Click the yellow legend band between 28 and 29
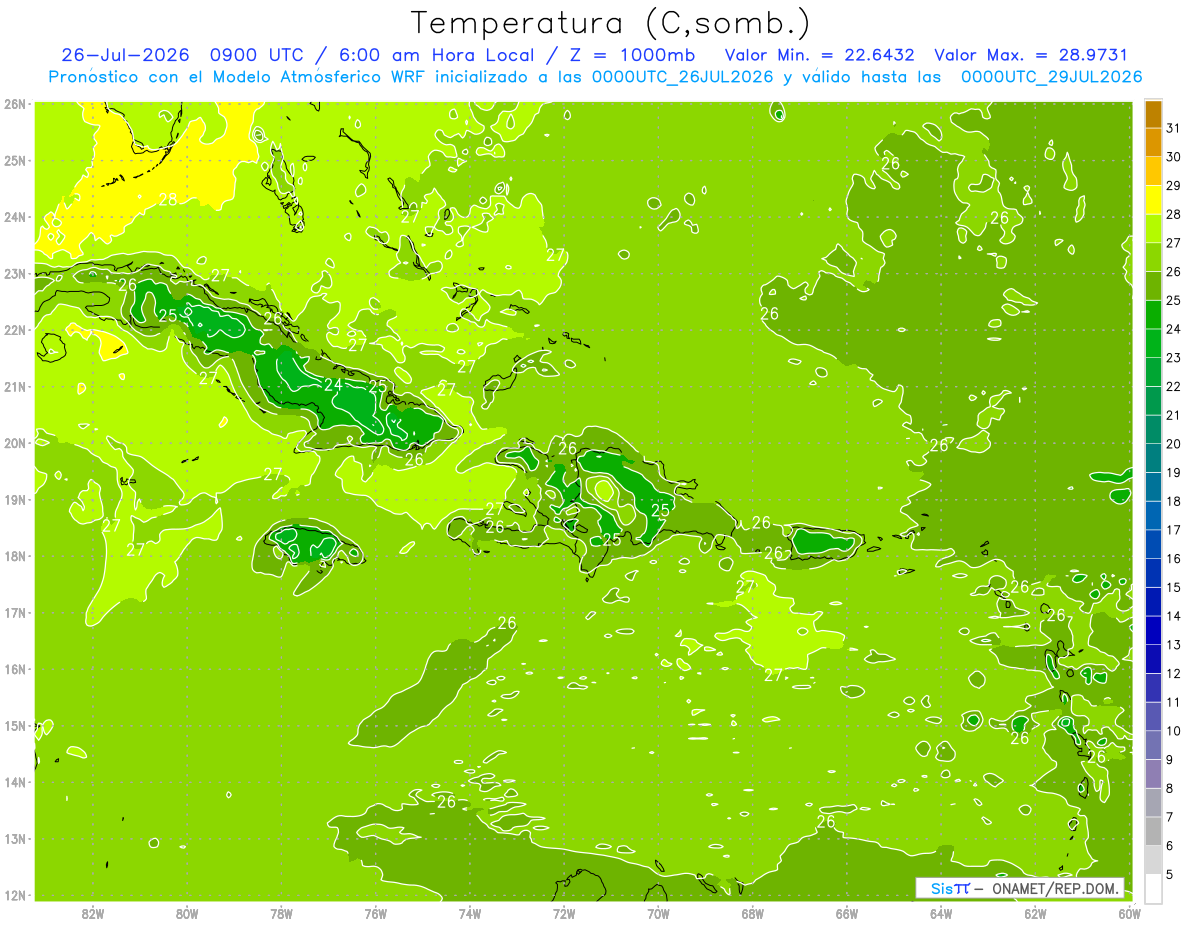 (x=1153, y=199)
